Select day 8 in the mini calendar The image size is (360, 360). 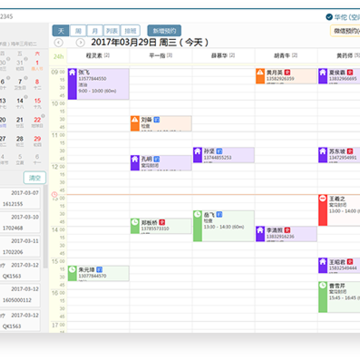[37, 83]
